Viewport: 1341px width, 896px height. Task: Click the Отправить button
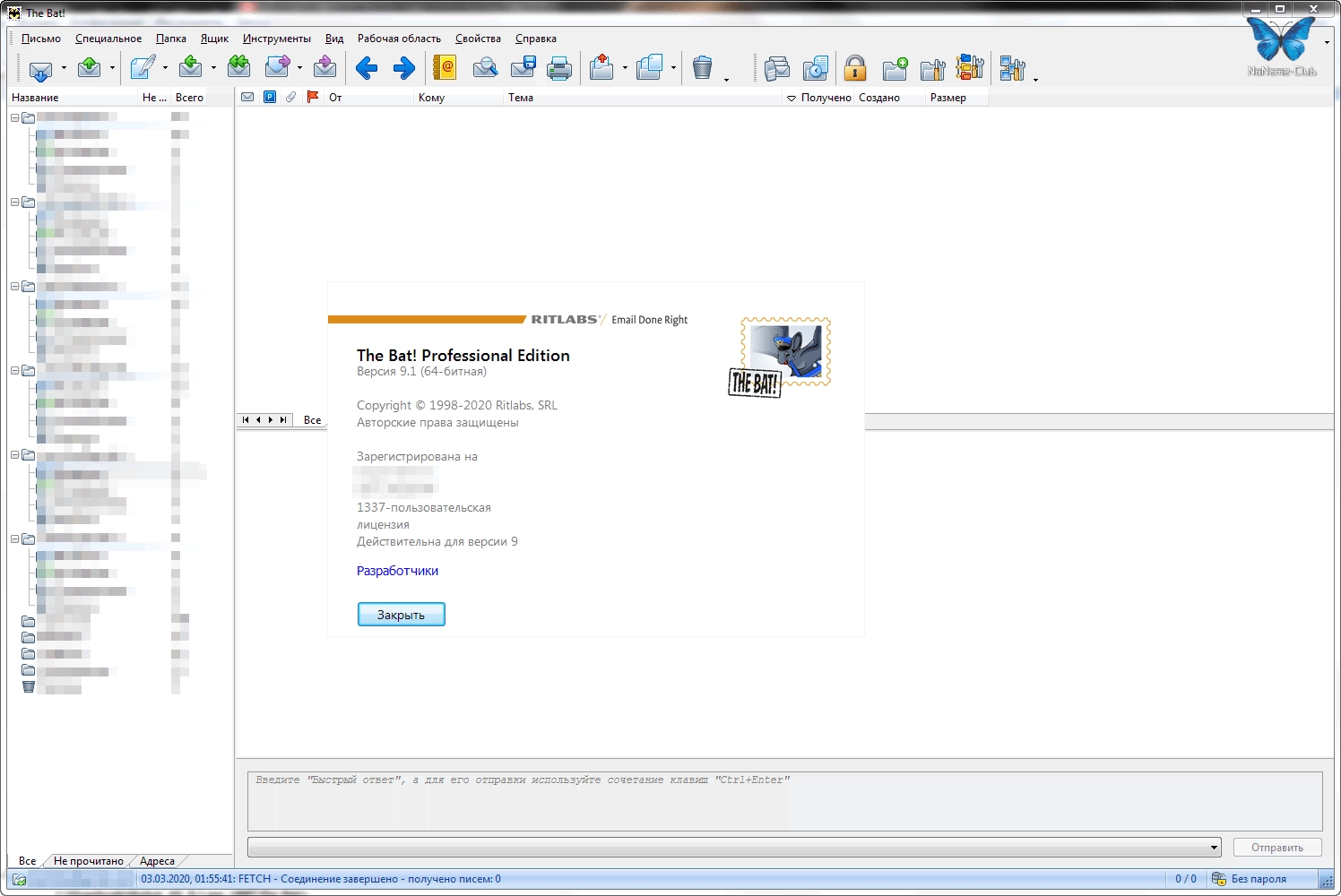1277,848
